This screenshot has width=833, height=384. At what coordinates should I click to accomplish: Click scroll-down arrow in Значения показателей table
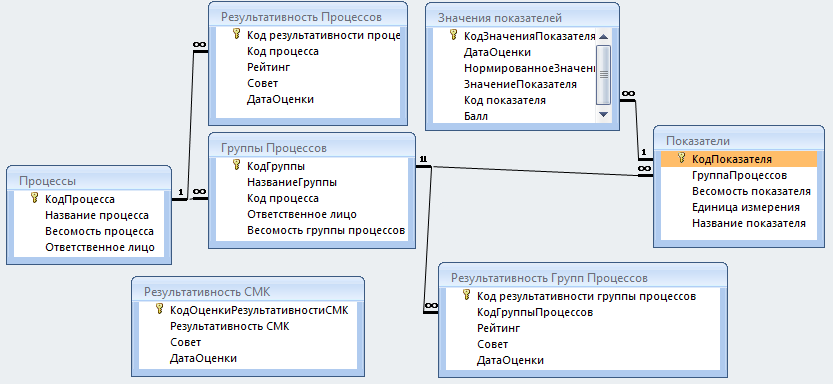603,114
